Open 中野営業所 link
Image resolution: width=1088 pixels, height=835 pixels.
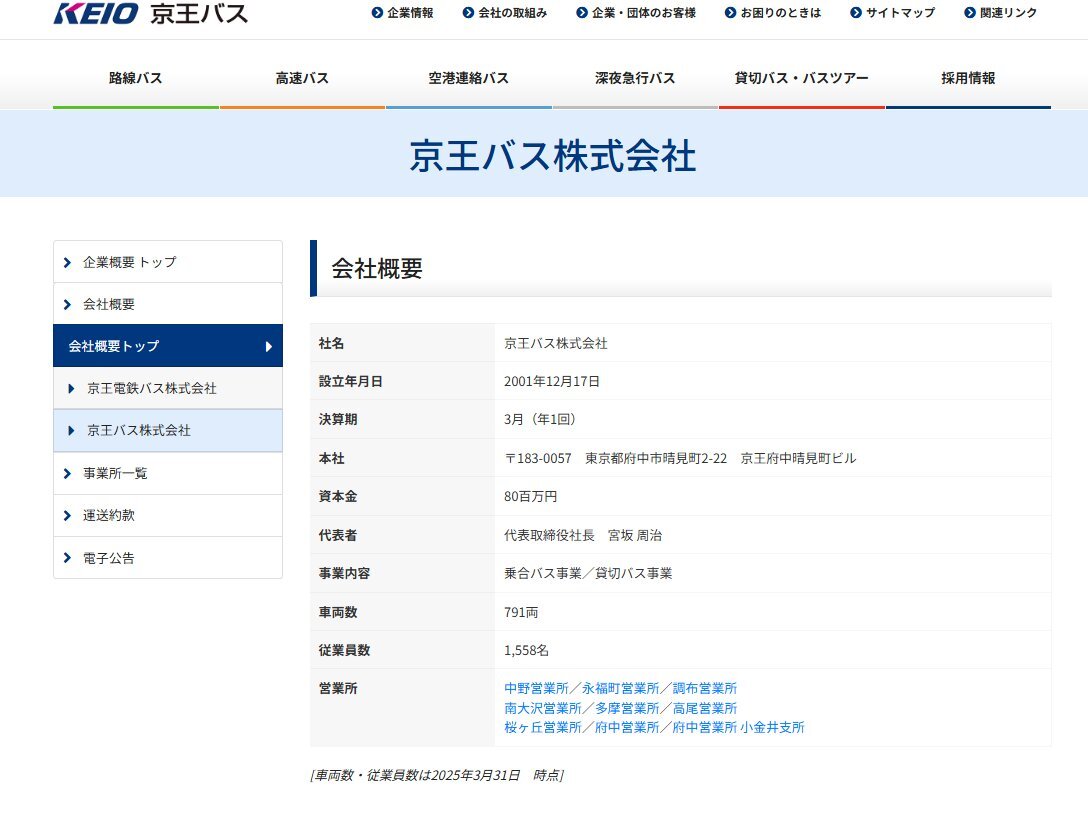[x=536, y=688]
